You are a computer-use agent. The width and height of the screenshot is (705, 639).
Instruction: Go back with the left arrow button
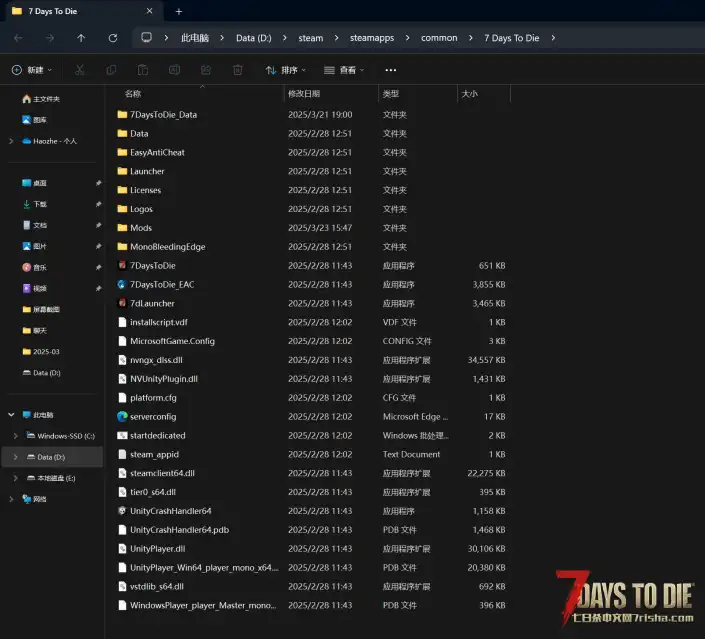pos(18,38)
